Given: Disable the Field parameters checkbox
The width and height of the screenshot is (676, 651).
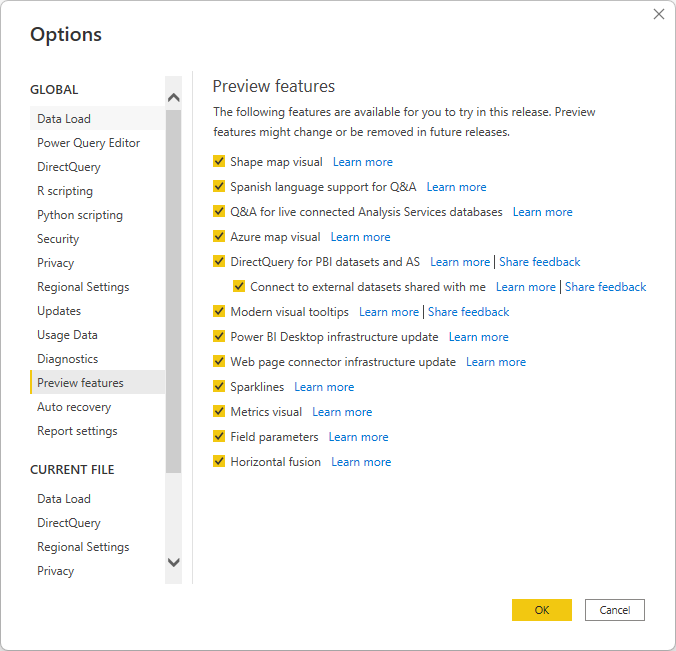Looking at the screenshot, I should click(219, 436).
